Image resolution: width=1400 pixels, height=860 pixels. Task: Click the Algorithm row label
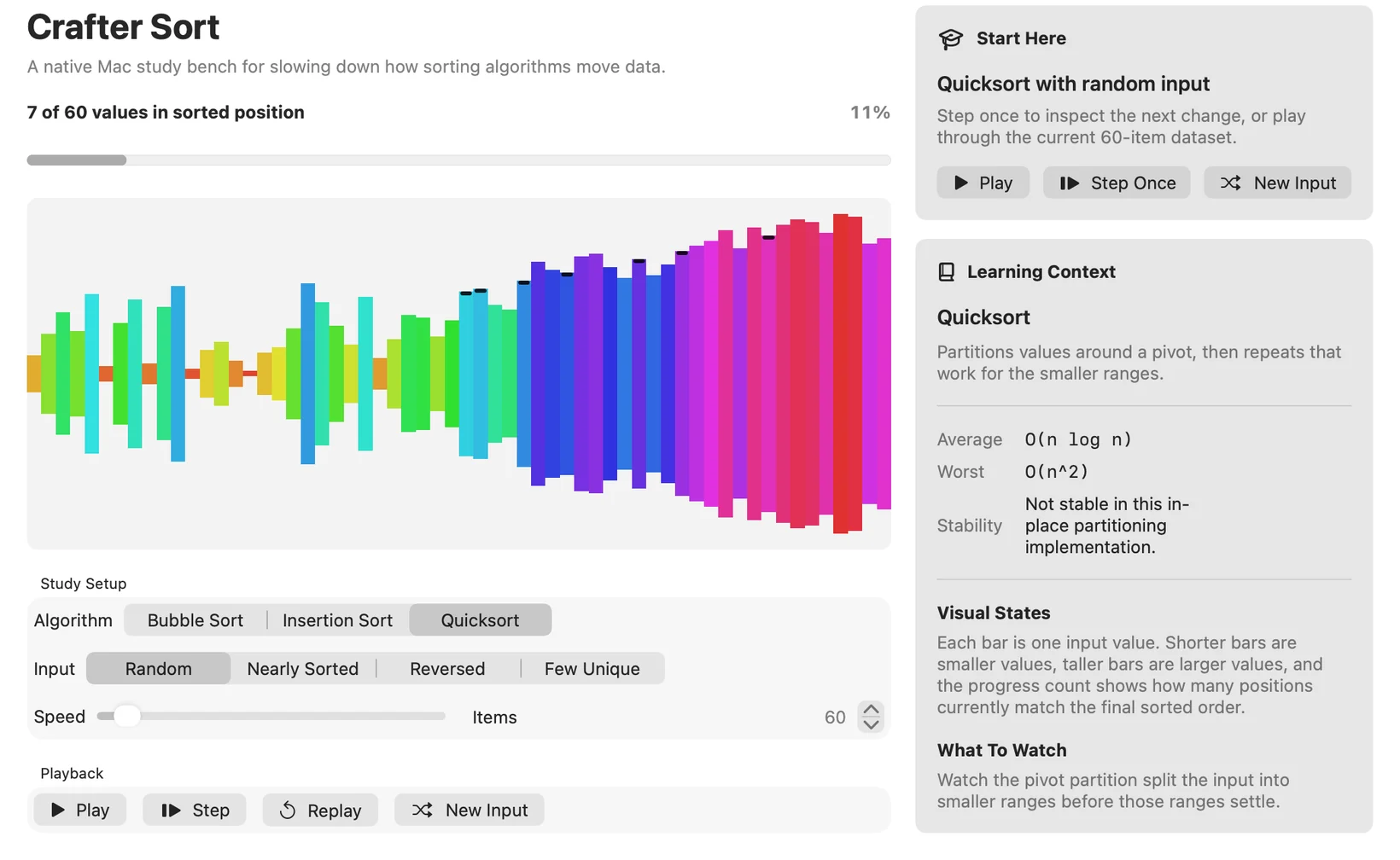point(73,620)
